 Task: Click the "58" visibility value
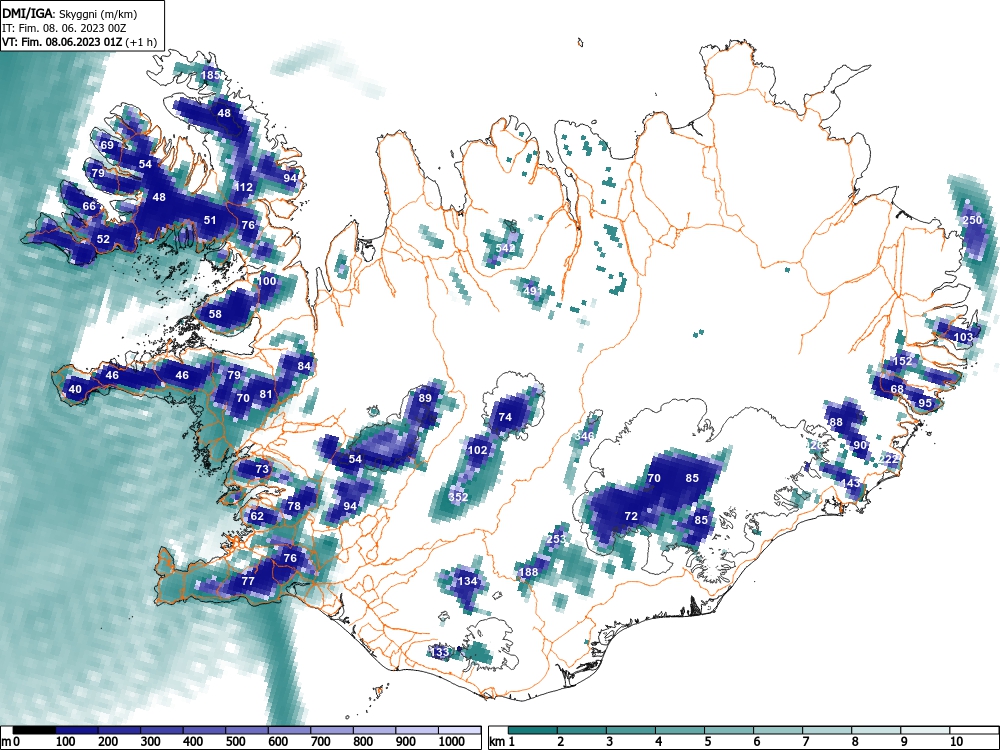point(215,314)
